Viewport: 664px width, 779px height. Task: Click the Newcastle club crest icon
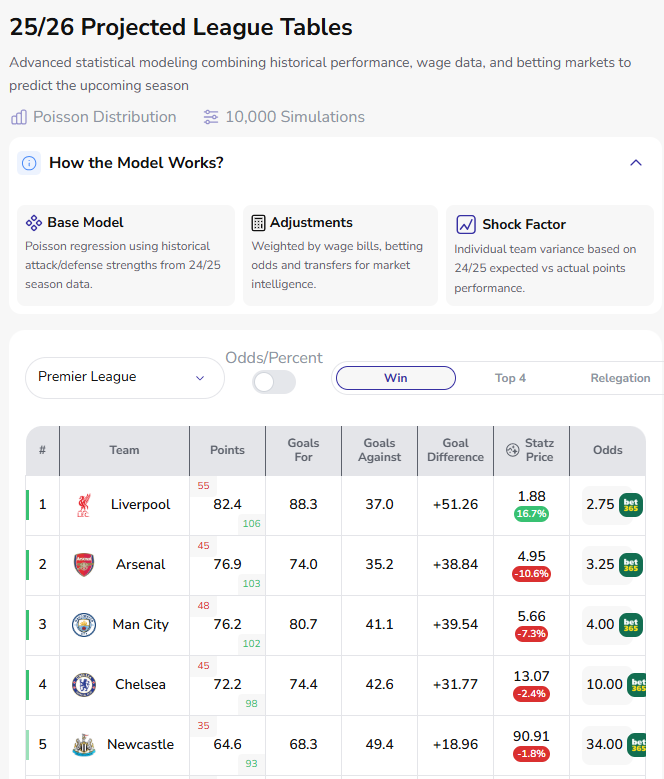(x=84, y=745)
